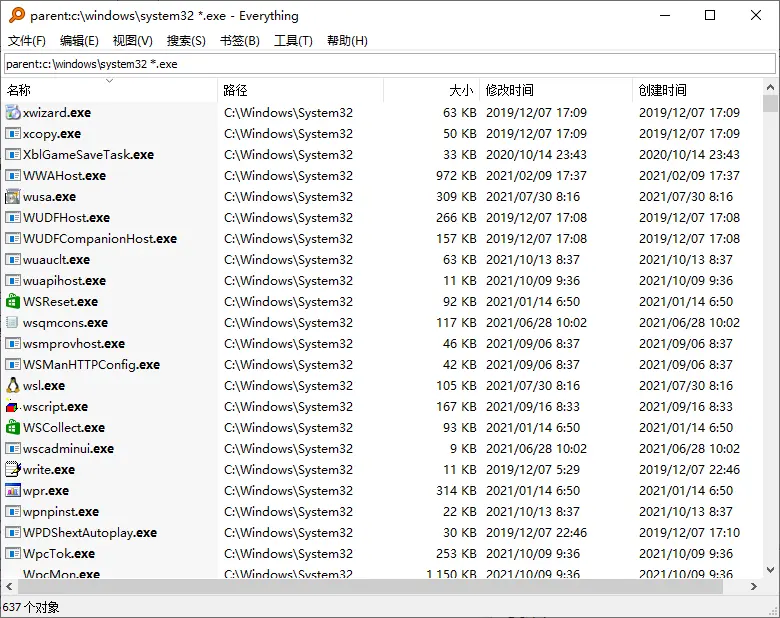
Task: Open the 视图(V) menu
Action: 132,41
